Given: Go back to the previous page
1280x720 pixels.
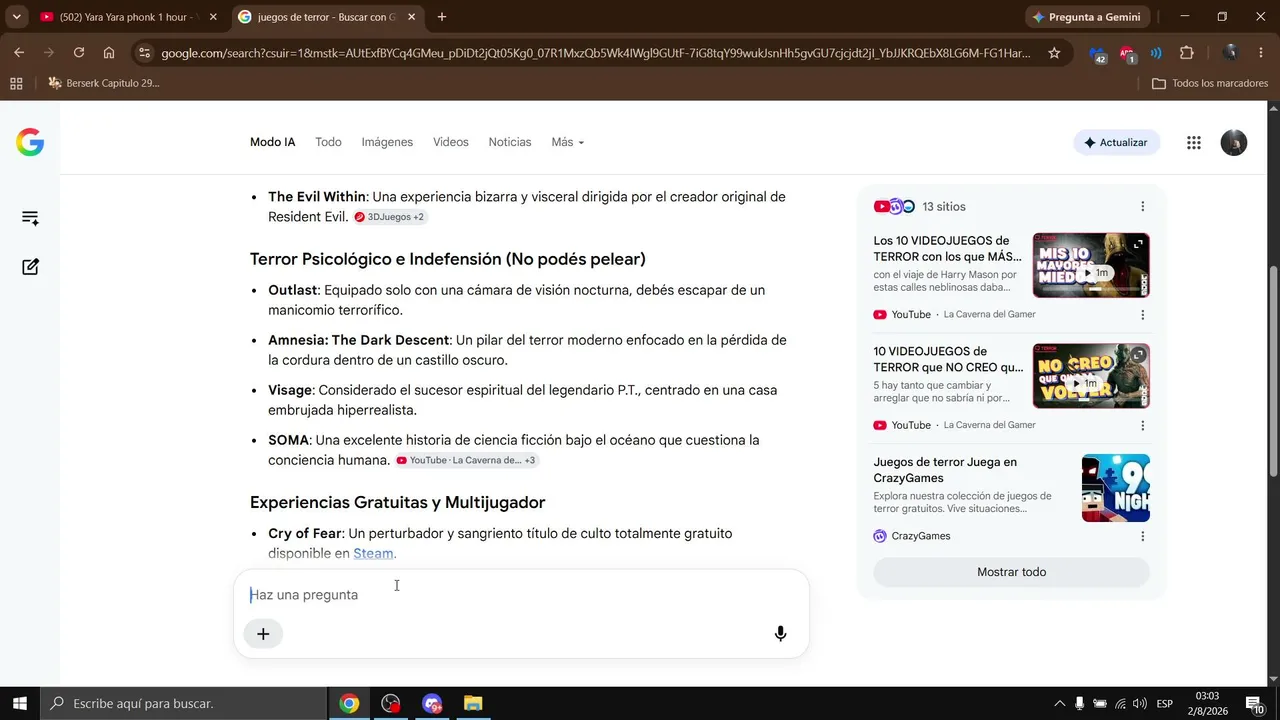Looking at the screenshot, I should [19, 53].
